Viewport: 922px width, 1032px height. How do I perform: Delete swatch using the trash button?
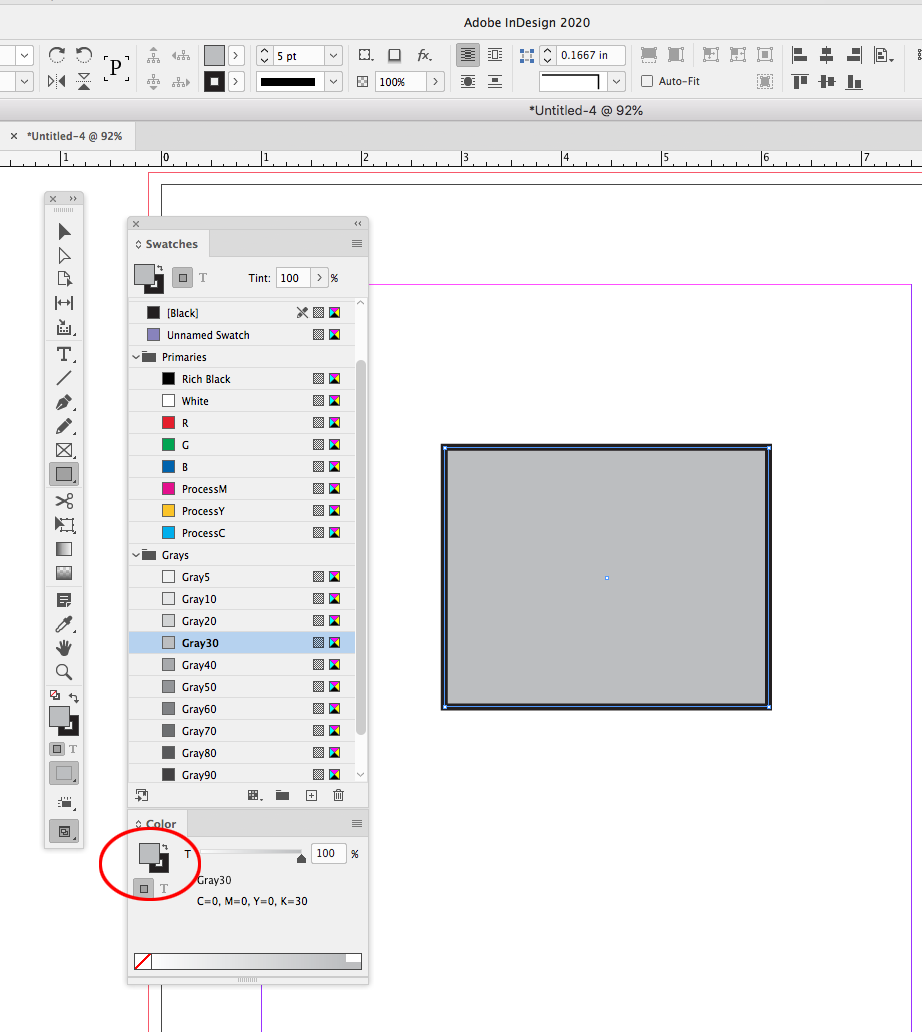pyautogui.click(x=338, y=795)
